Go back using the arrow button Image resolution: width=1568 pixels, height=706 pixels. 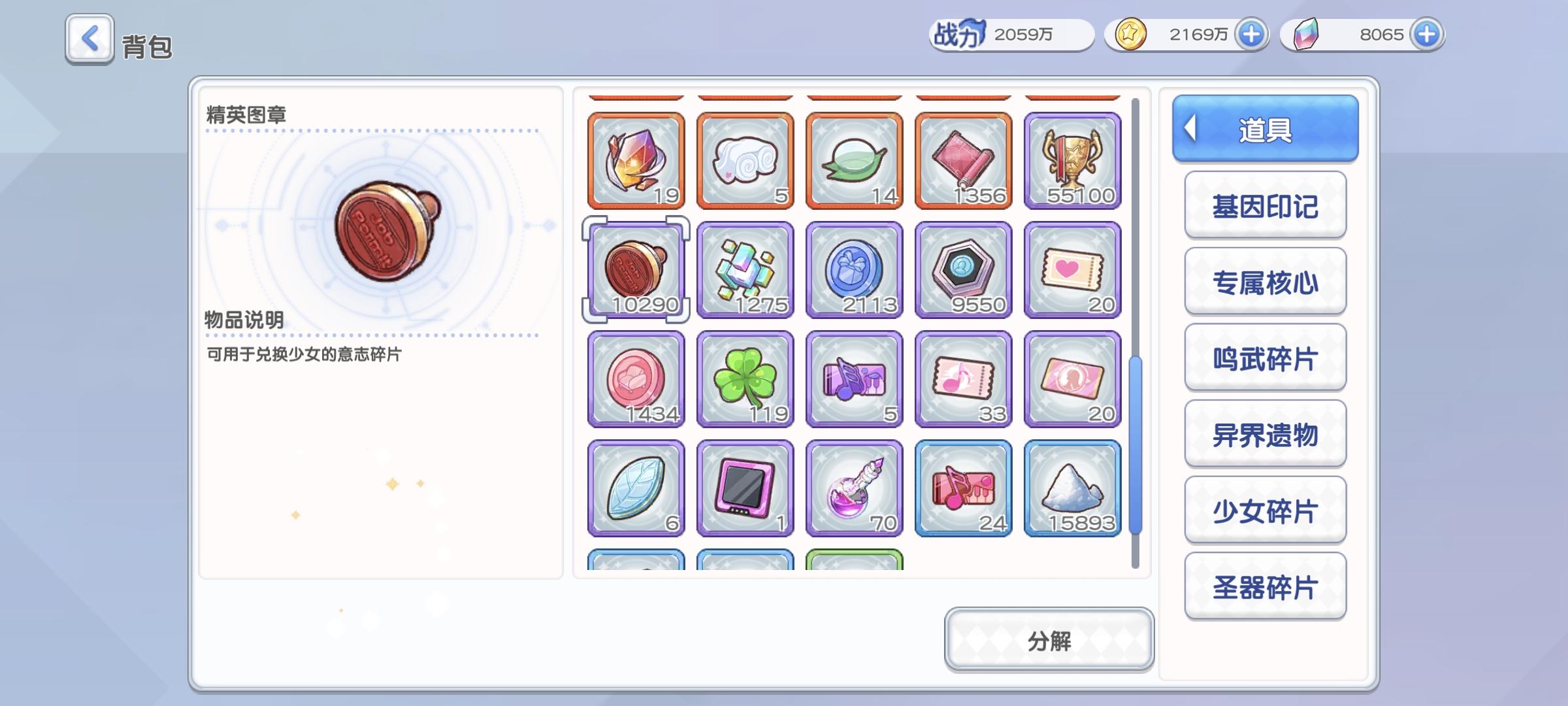pyautogui.click(x=90, y=39)
